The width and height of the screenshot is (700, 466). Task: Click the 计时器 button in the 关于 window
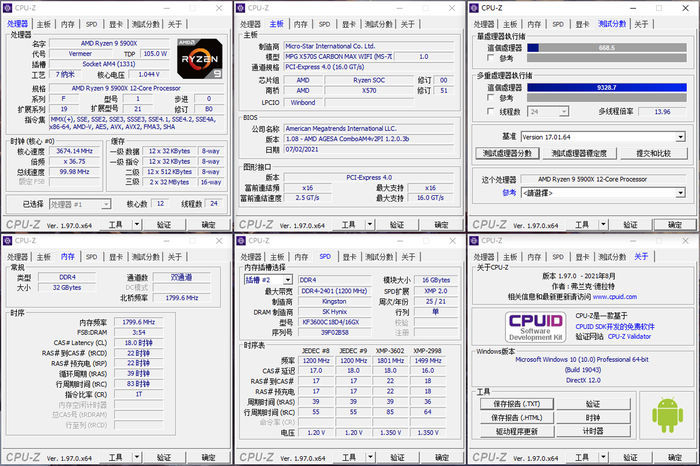click(593, 431)
